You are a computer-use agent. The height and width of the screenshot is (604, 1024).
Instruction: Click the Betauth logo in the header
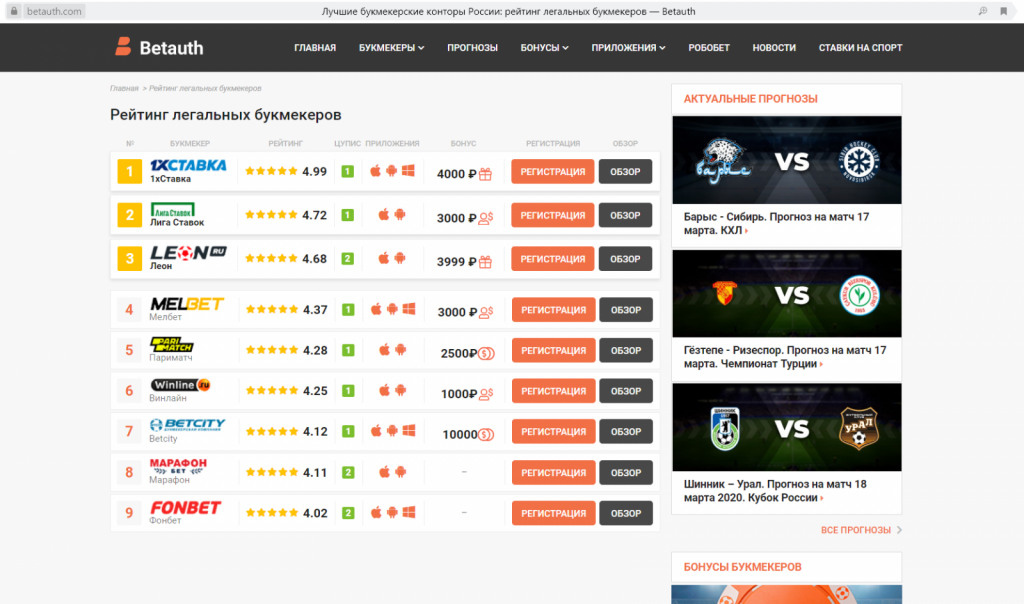pyautogui.click(x=159, y=47)
